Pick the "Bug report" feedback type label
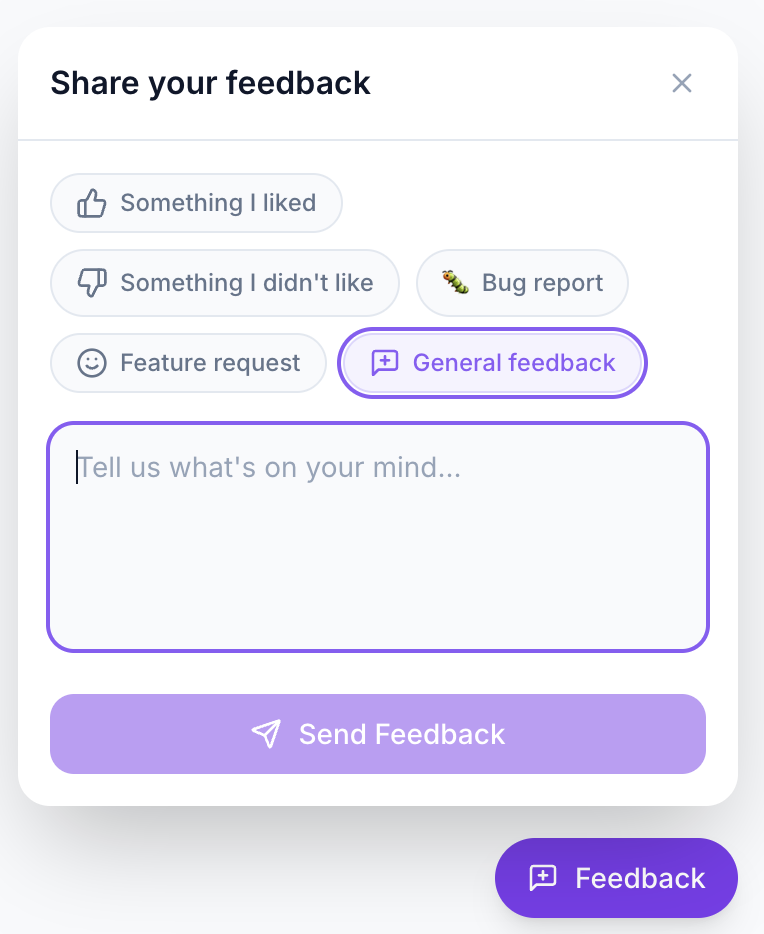 542,283
